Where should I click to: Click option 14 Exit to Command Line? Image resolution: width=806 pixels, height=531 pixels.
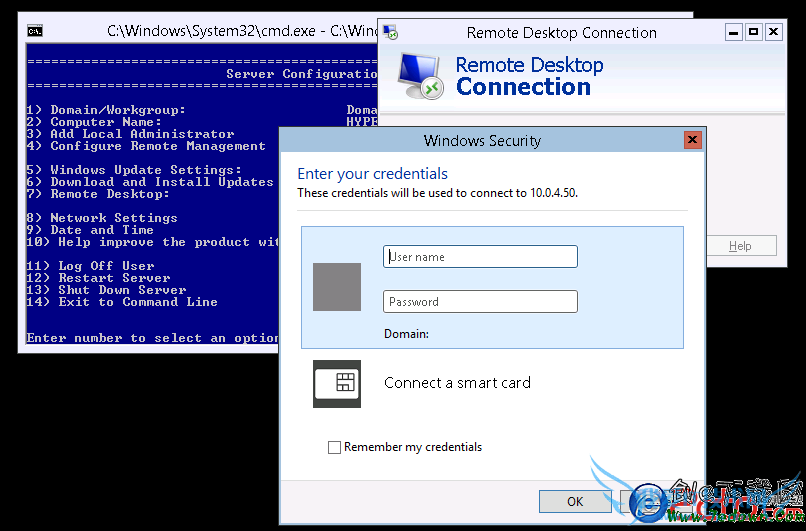[x=122, y=302]
